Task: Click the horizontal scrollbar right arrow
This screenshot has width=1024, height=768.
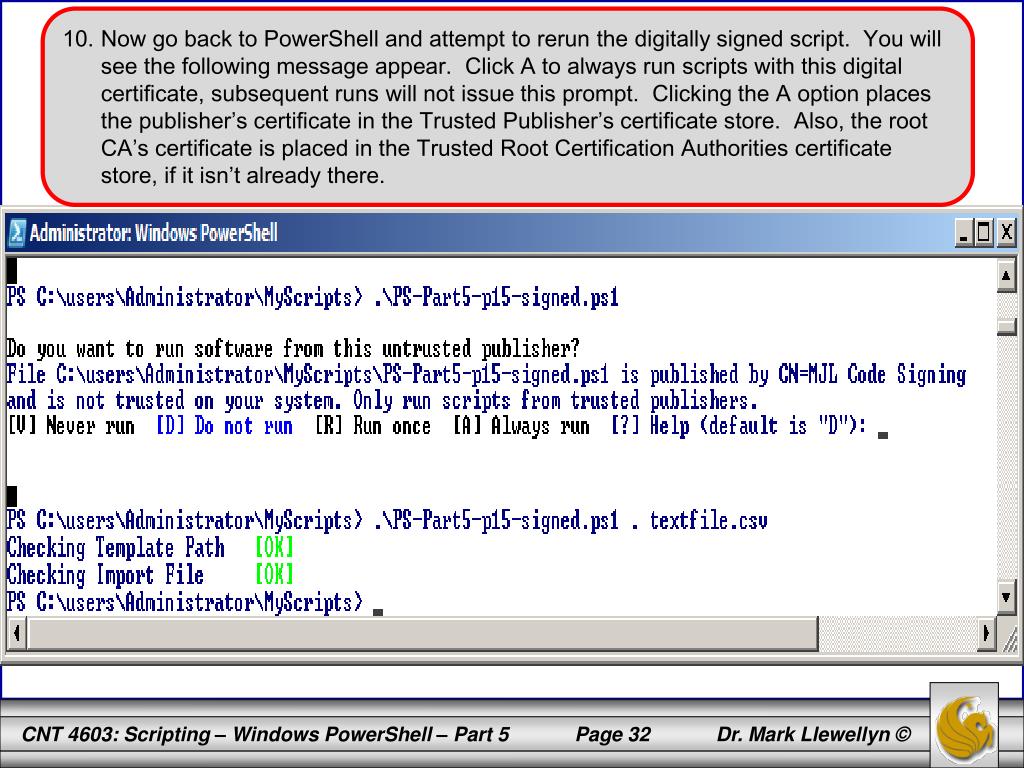Action: (986, 633)
